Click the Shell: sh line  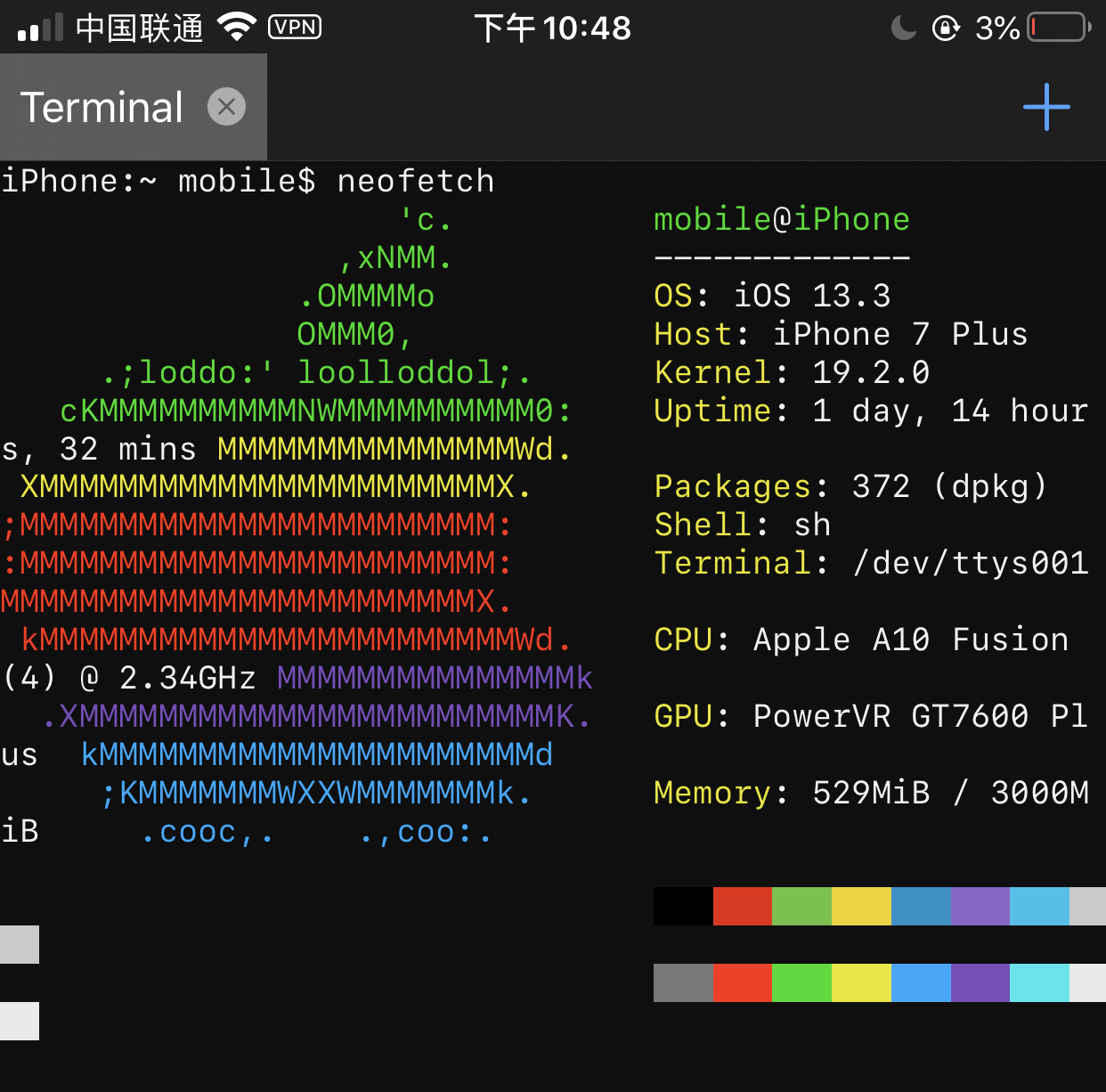743,525
